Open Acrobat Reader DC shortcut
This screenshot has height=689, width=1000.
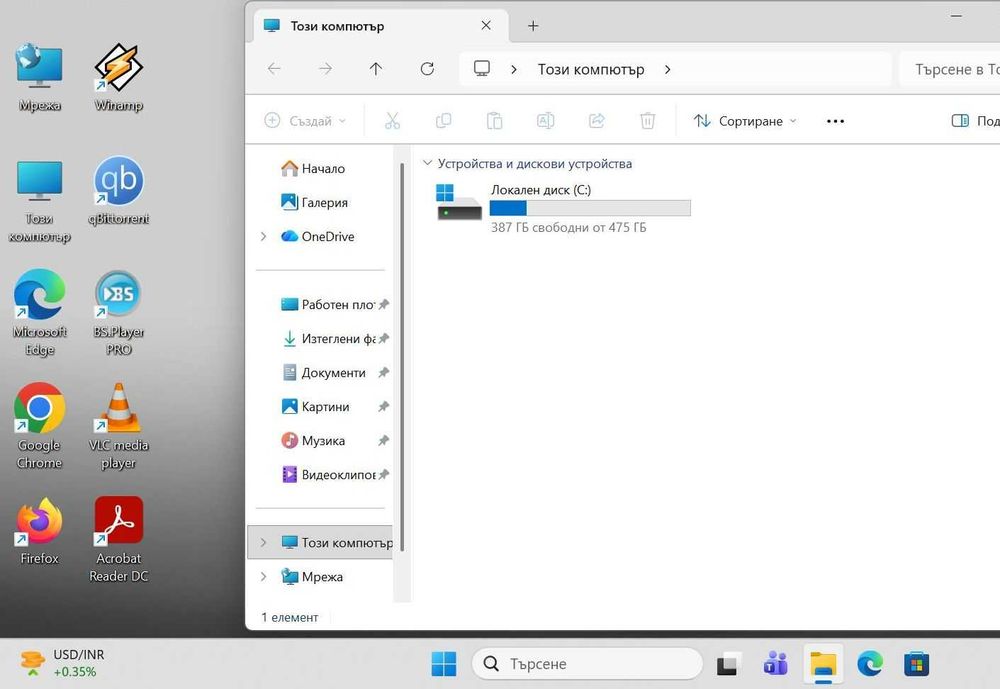119,540
